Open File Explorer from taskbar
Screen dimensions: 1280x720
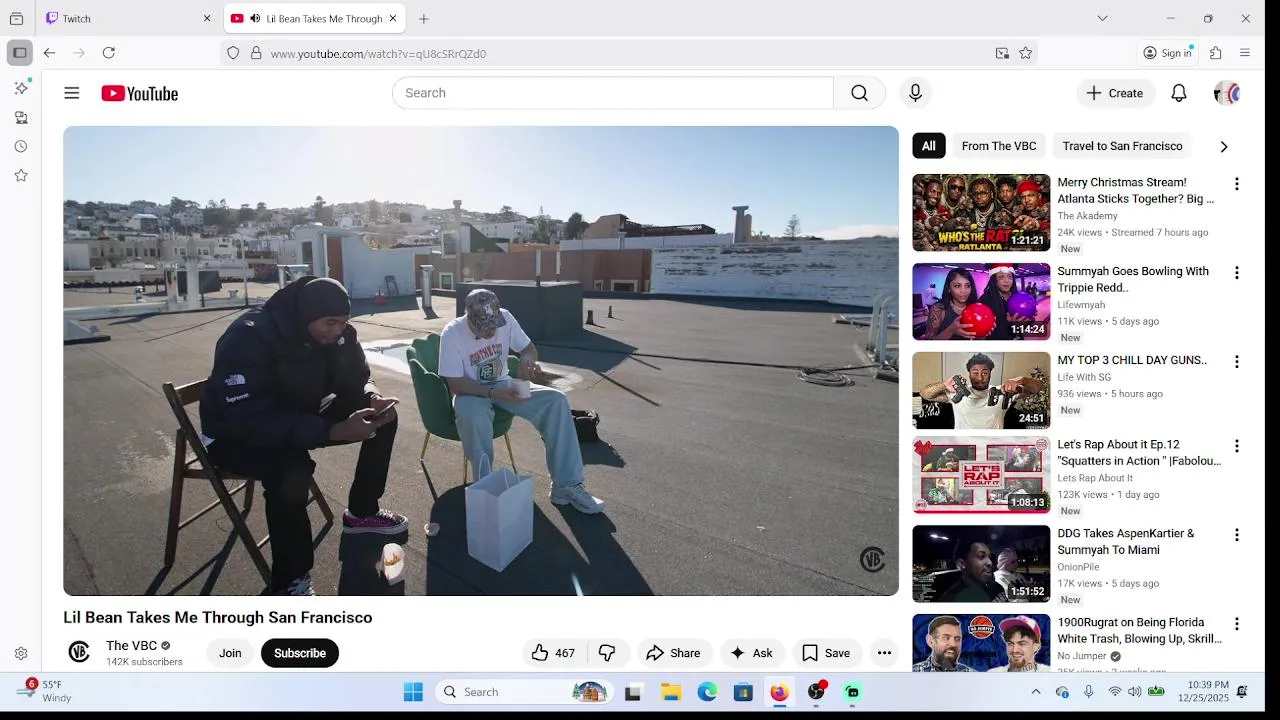[x=671, y=692]
